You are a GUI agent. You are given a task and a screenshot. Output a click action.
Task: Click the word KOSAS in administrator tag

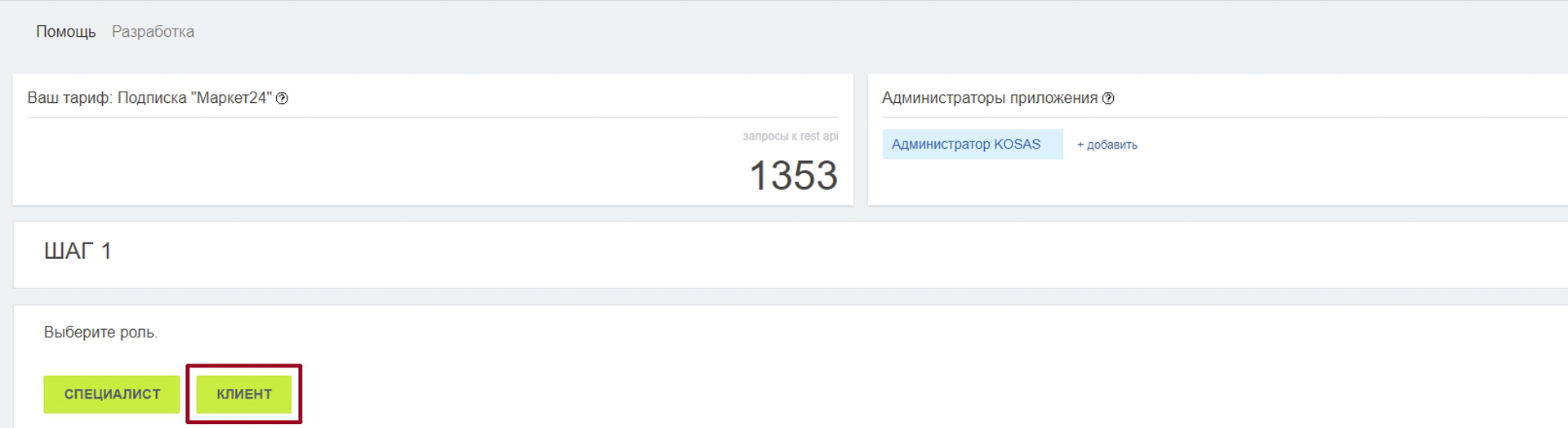[1017, 145]
